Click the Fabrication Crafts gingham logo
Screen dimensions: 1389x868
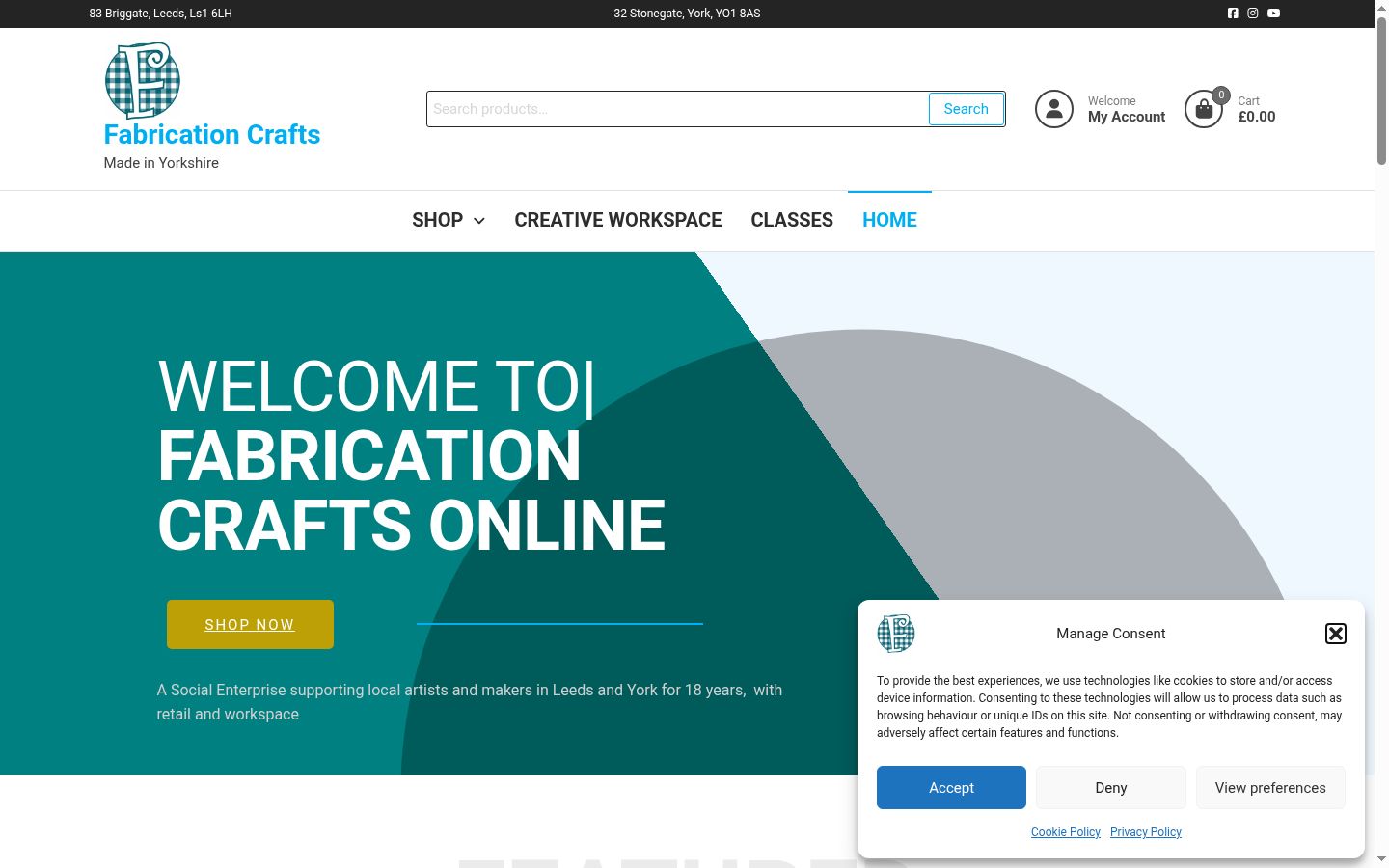click(142, 80)
